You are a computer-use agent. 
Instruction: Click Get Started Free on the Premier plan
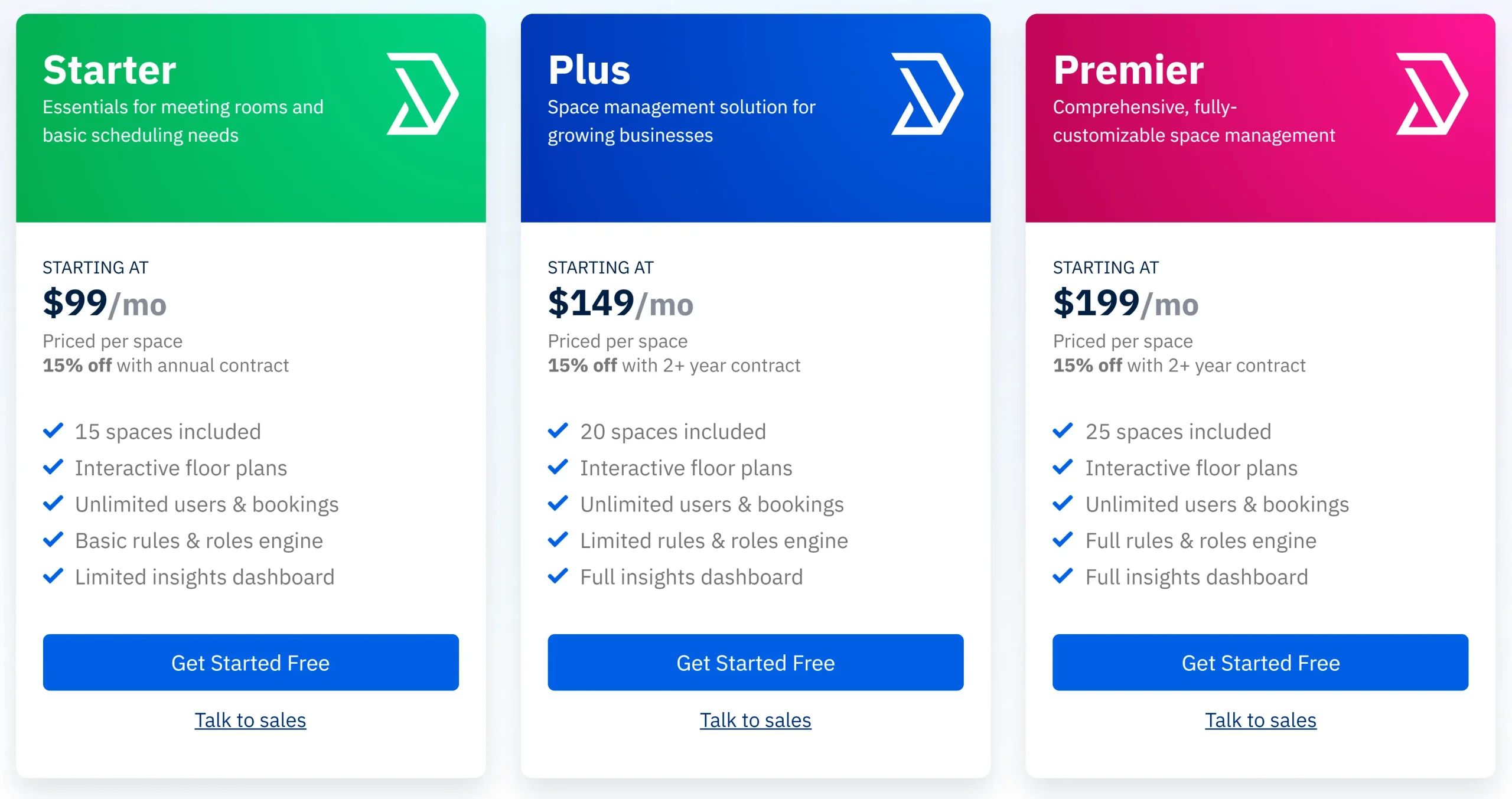(1260, 663)
